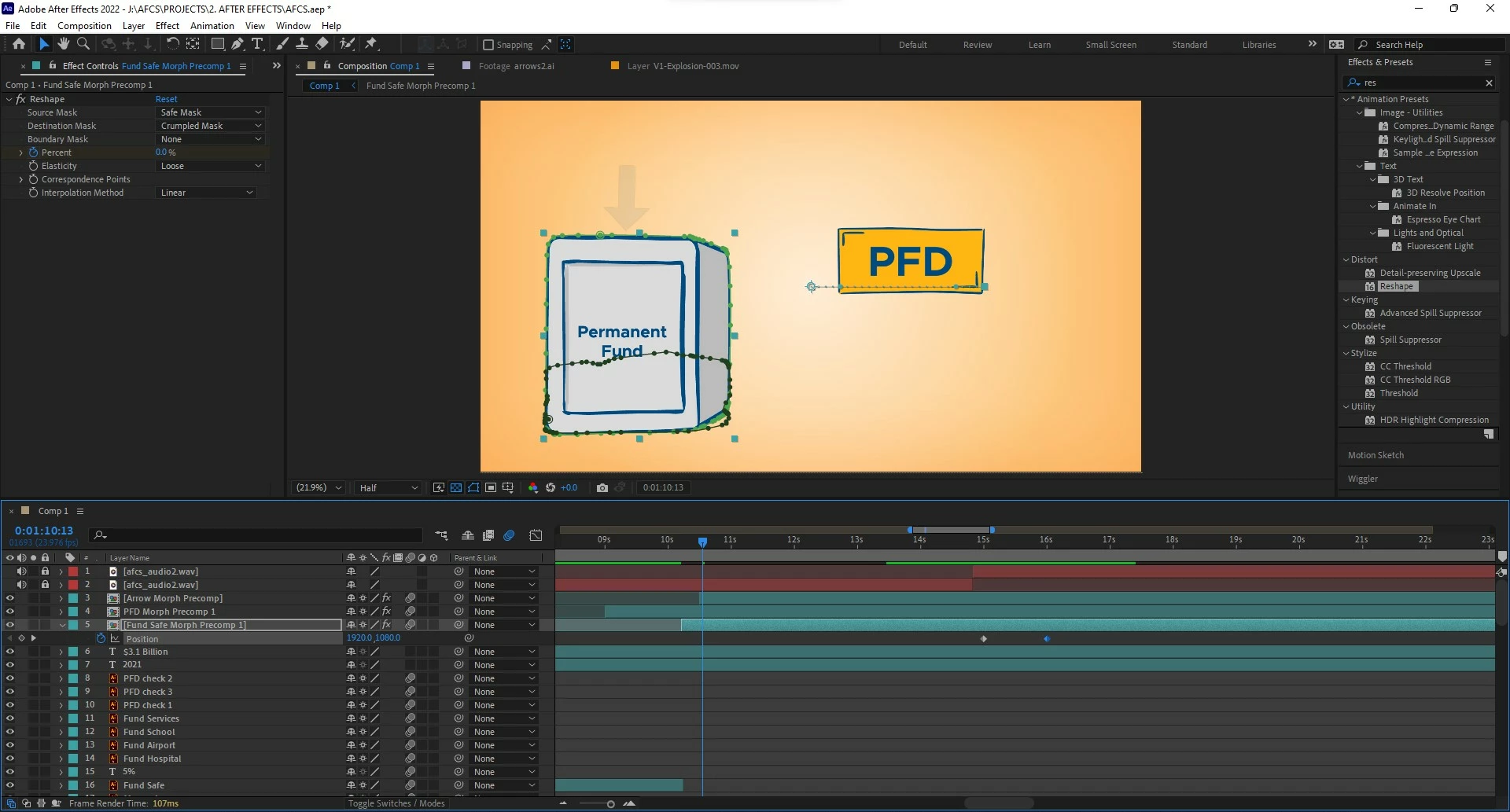Toggle the Reshape effect fx switch
The height and width of the screenshot is (812, 1510).
coord(20,99)
